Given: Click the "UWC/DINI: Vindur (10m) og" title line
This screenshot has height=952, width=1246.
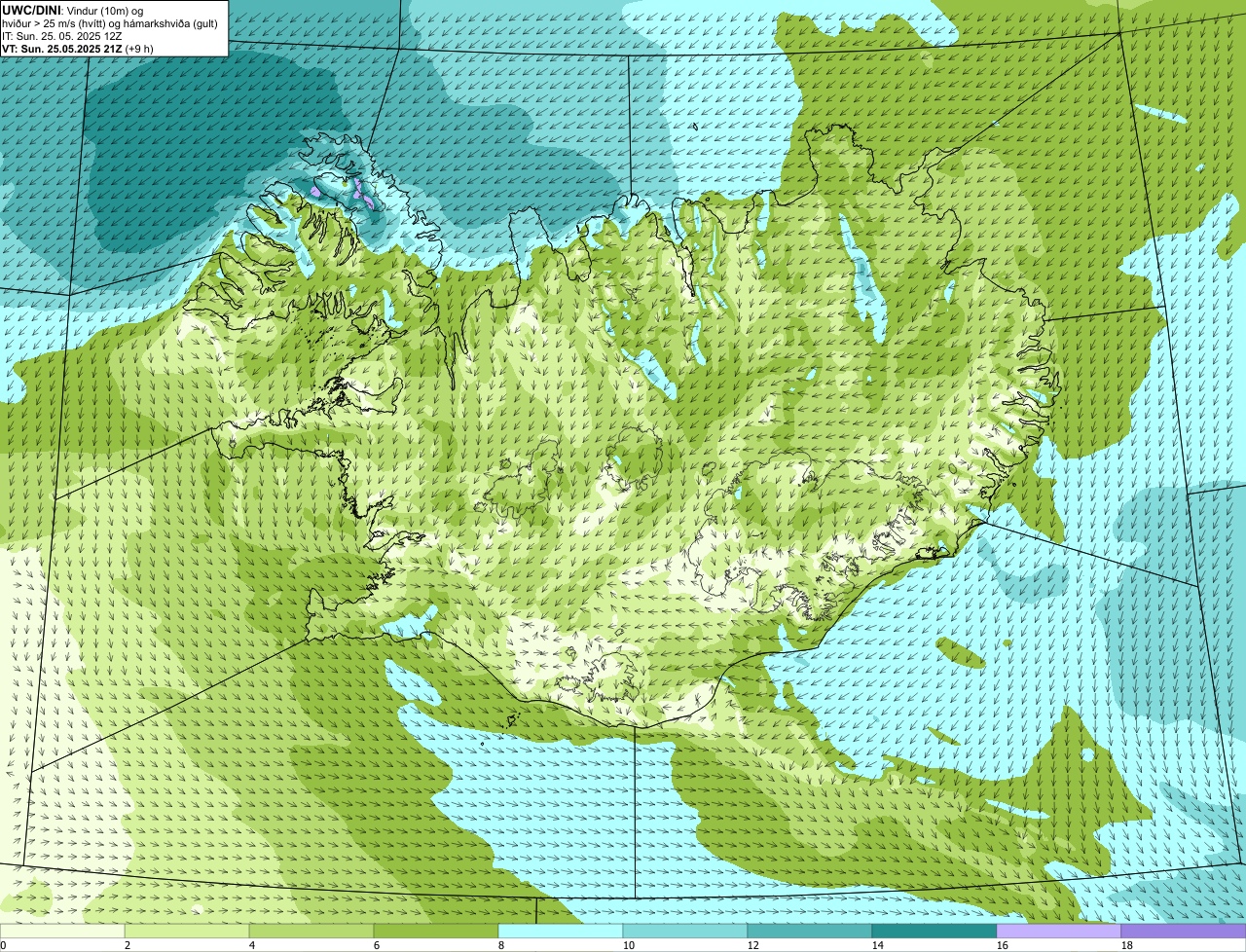Looking at the screenshot, I should (73, 10).
